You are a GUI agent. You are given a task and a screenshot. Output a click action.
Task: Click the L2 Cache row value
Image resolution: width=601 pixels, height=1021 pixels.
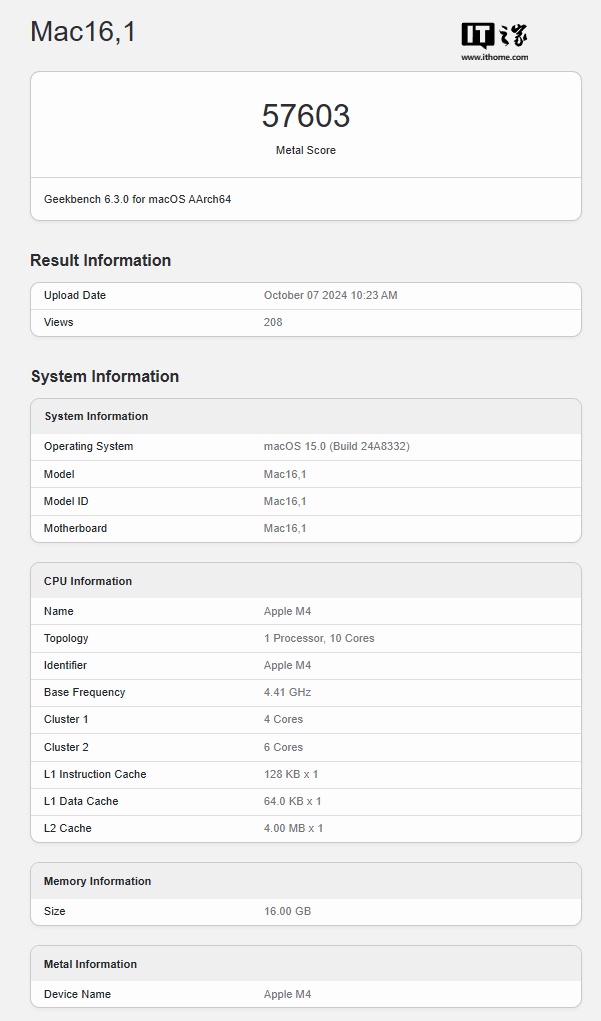click(x=293, y=828)
